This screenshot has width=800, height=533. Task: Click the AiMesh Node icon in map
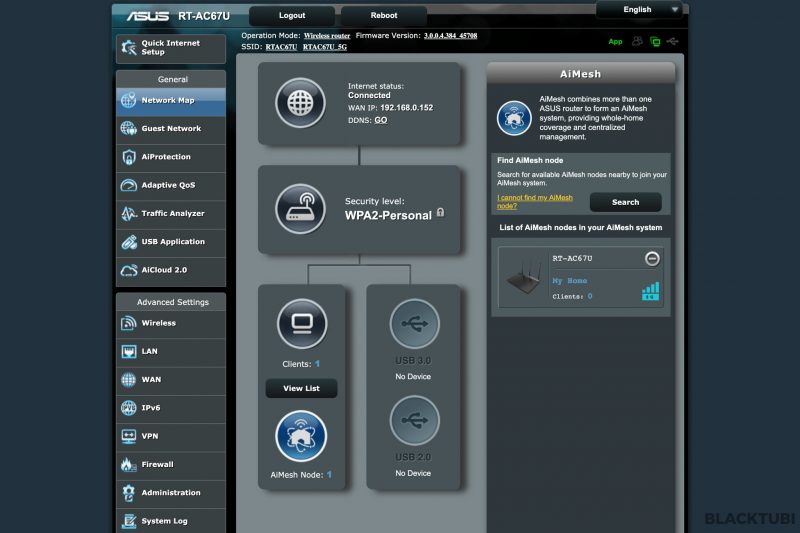301,436
